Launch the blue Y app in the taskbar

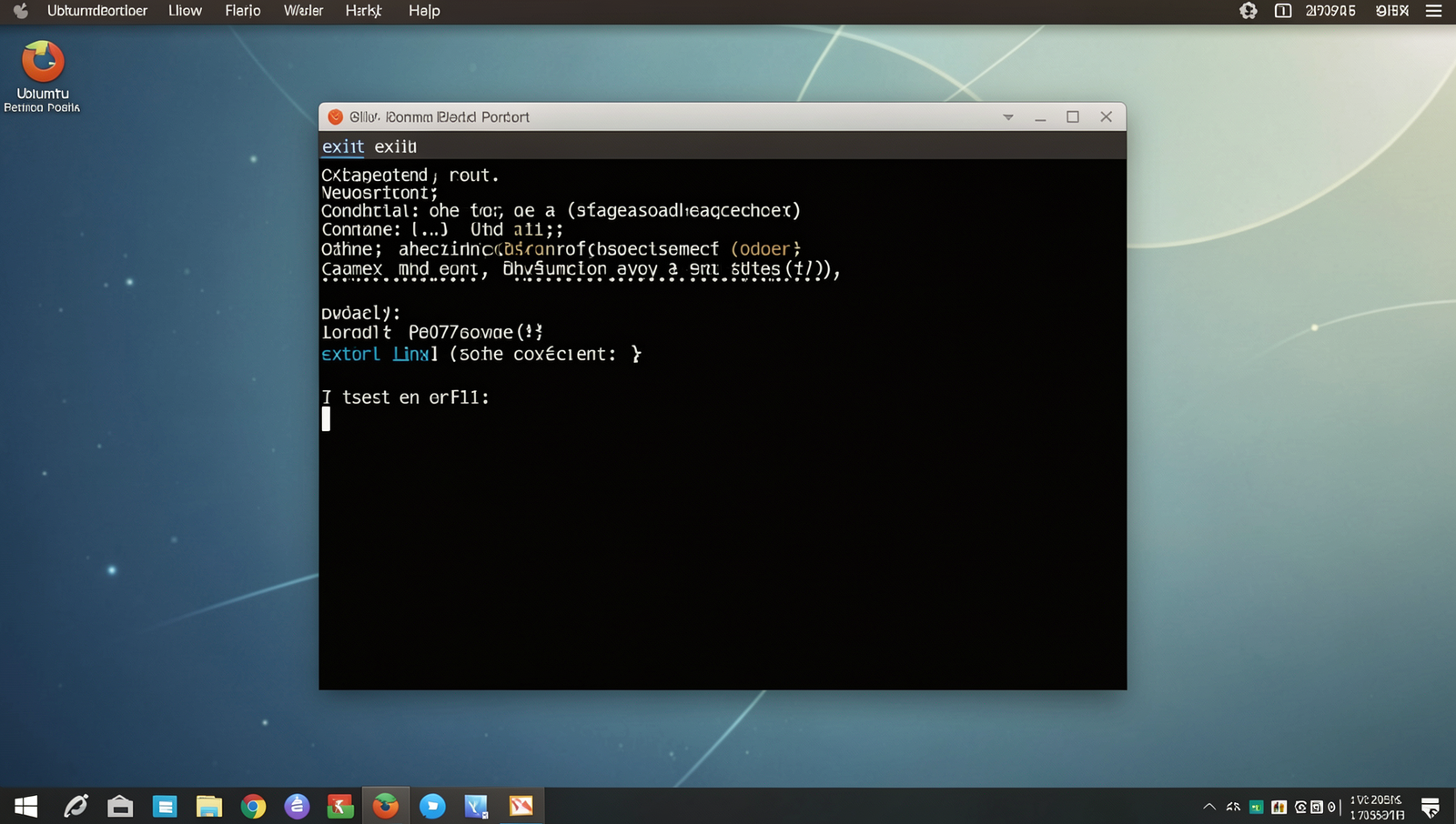pos(476,806)
